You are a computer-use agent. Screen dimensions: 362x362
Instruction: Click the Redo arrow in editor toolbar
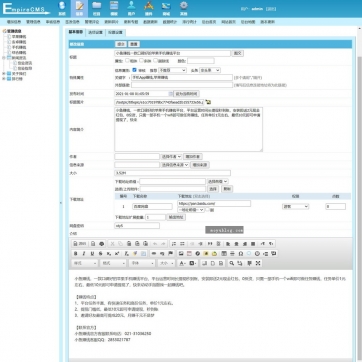pyautogui.click(x=163, y=244)
